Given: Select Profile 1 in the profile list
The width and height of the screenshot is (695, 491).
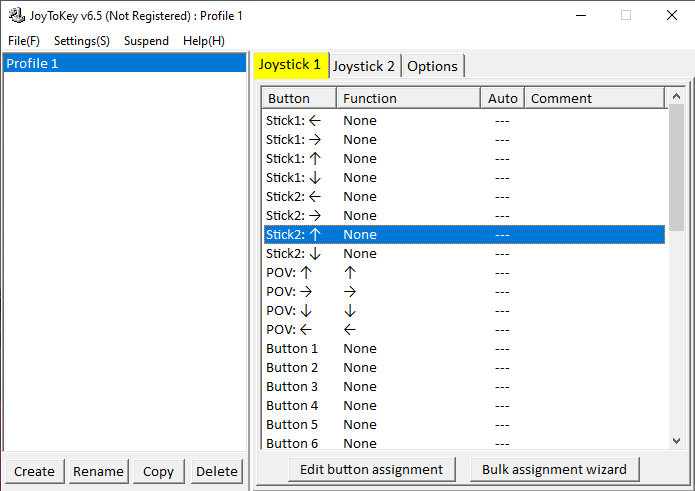Looking at the screenshot, I should tap(124, 63).
